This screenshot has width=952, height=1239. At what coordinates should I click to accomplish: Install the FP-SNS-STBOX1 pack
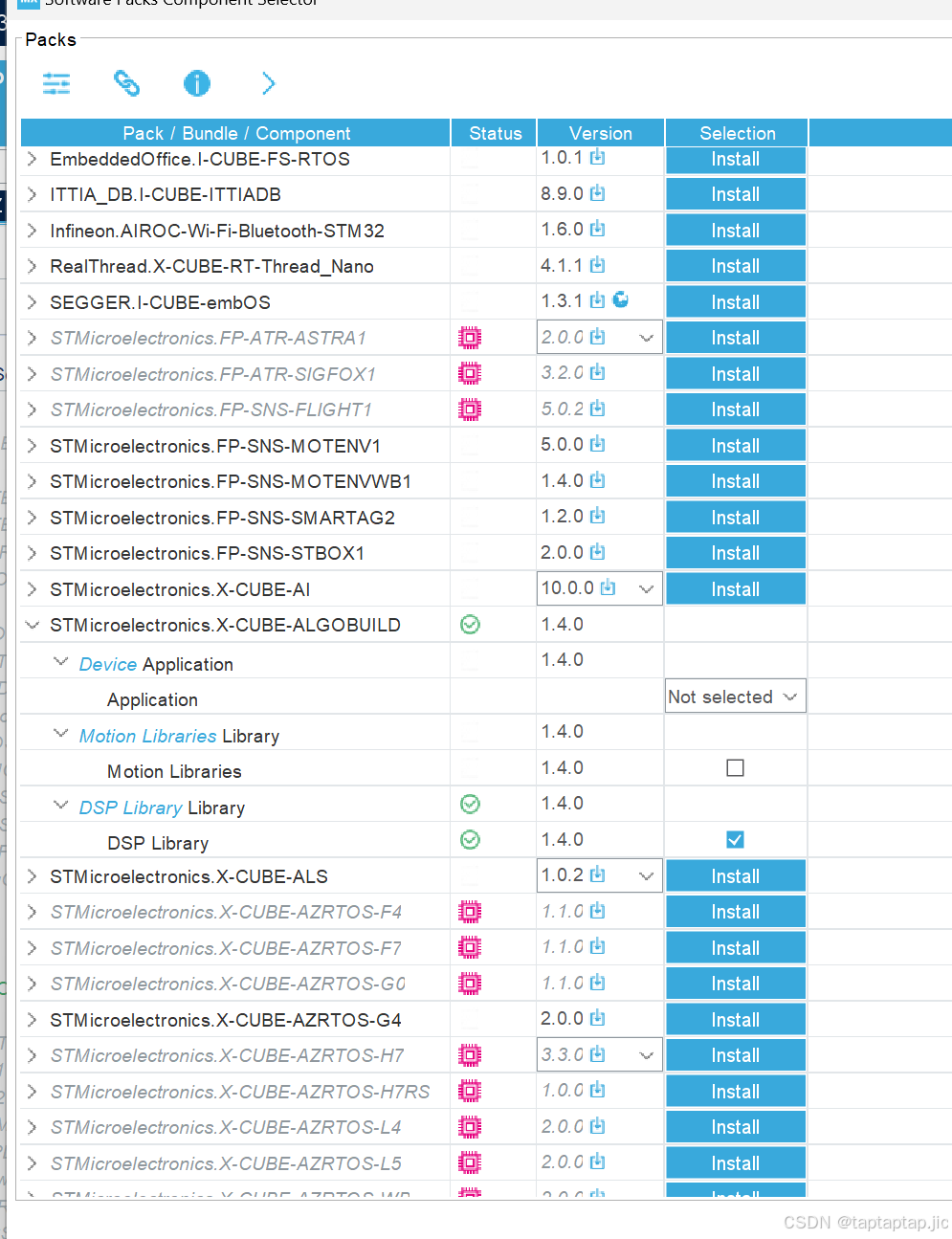(736, 553)
